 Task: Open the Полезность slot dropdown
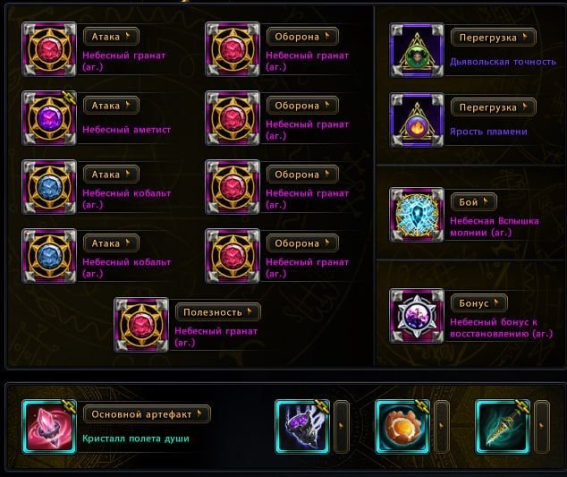(x=218, y=312)
